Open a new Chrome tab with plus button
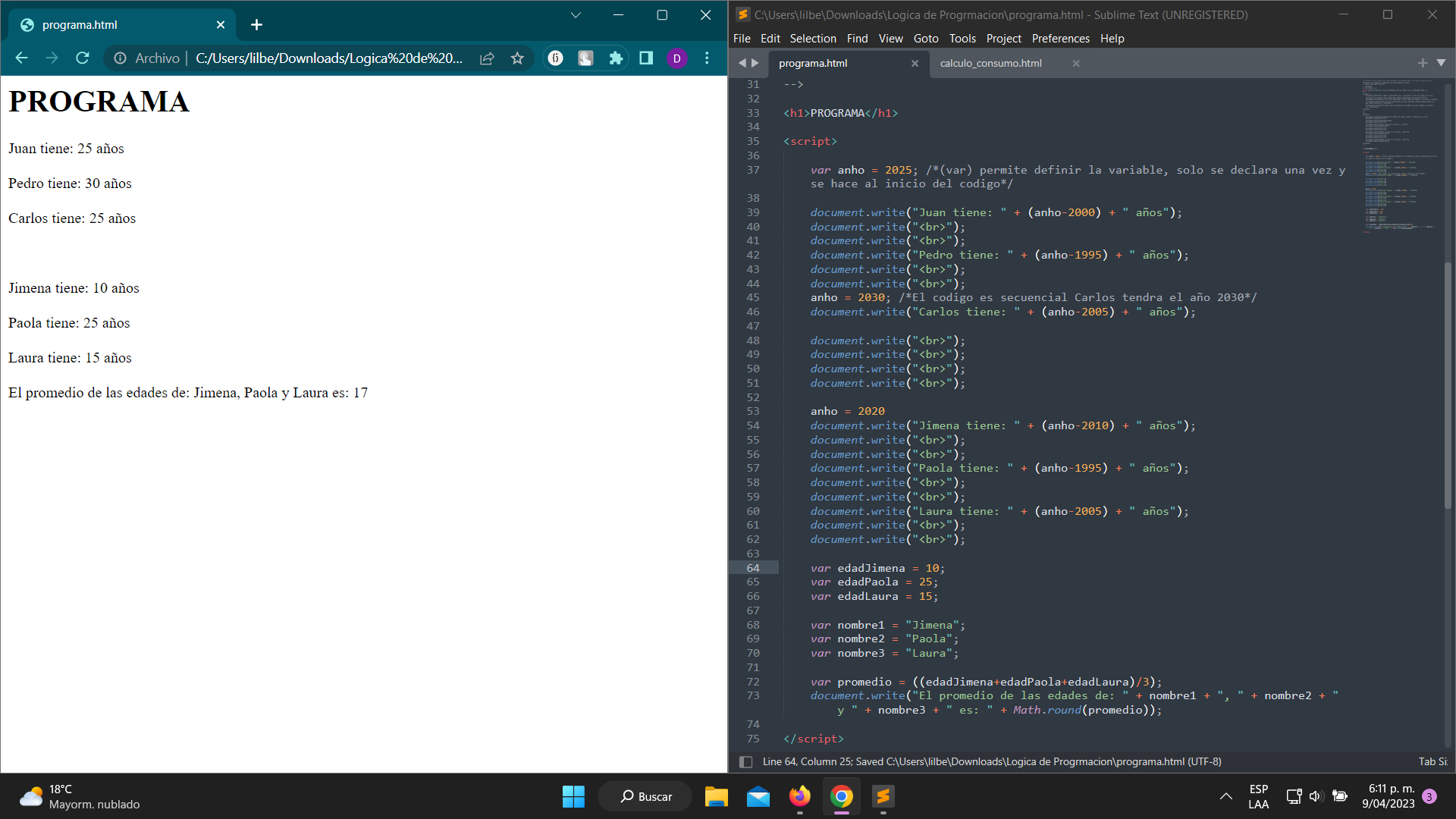The image size is (1456, 819). coord(256,25)
